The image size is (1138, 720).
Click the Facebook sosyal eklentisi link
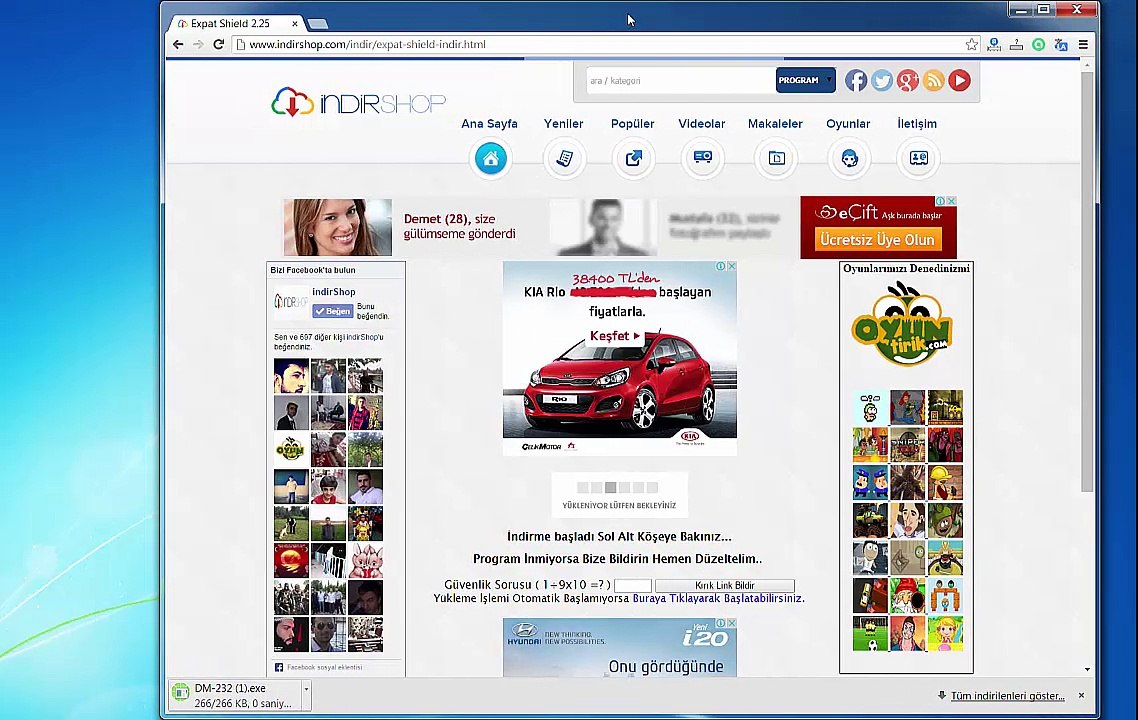[324, 667]
